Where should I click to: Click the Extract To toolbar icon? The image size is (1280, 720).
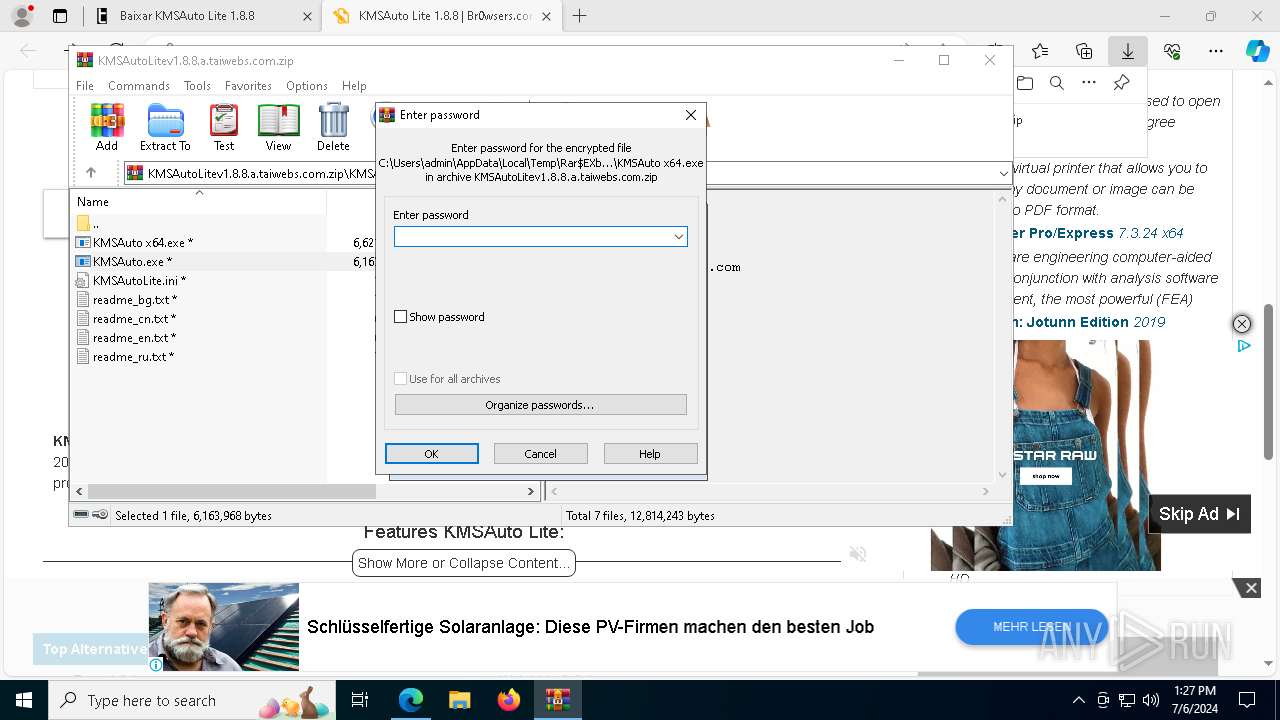click(x=165, y=127)
